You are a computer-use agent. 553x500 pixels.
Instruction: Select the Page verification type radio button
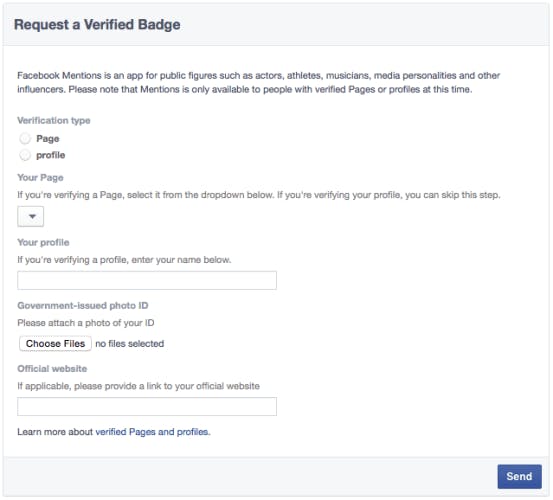tap(25, 139)
